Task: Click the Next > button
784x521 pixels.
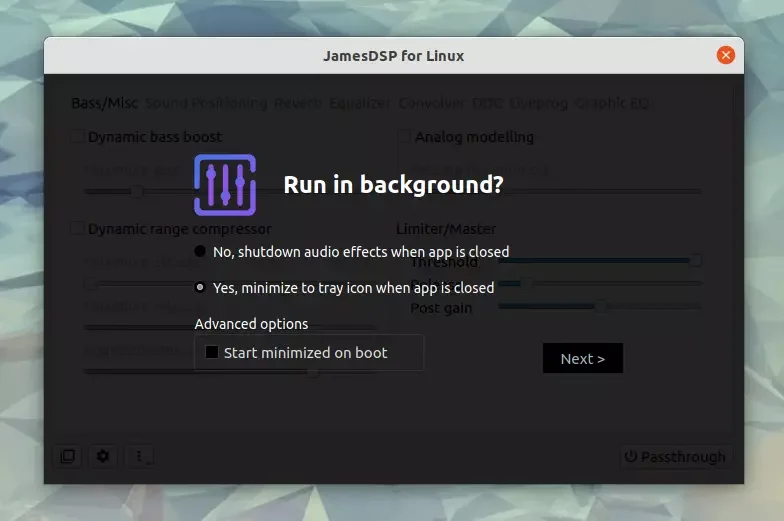Action: click(x=582, y=358)
